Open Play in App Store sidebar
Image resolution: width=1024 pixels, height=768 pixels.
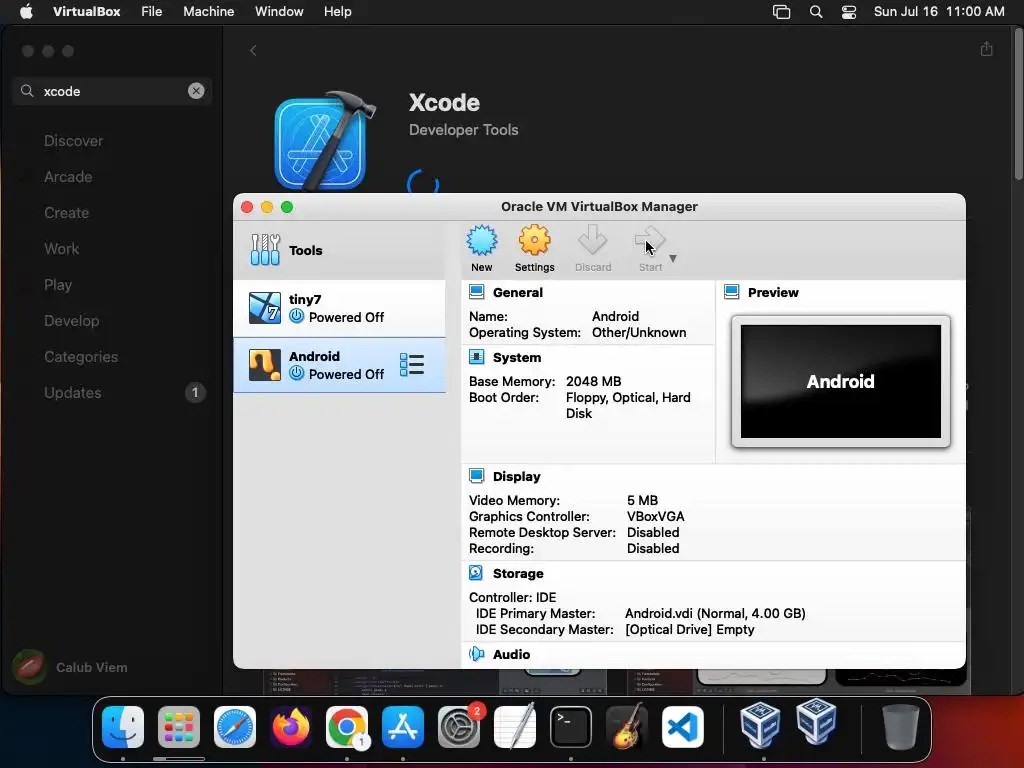(x=57, y=285)
